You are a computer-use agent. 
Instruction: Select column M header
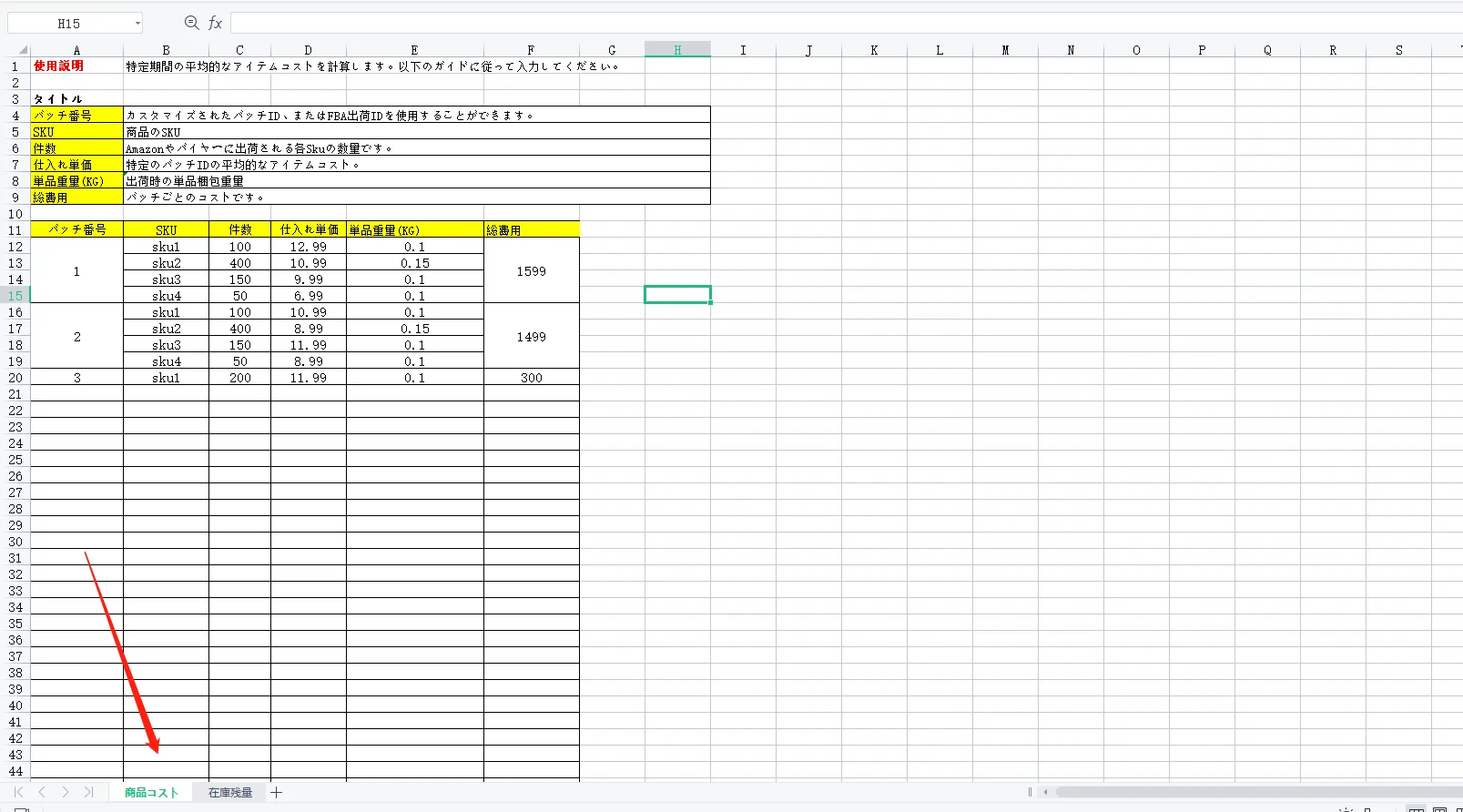click(x=1005, y=50)
